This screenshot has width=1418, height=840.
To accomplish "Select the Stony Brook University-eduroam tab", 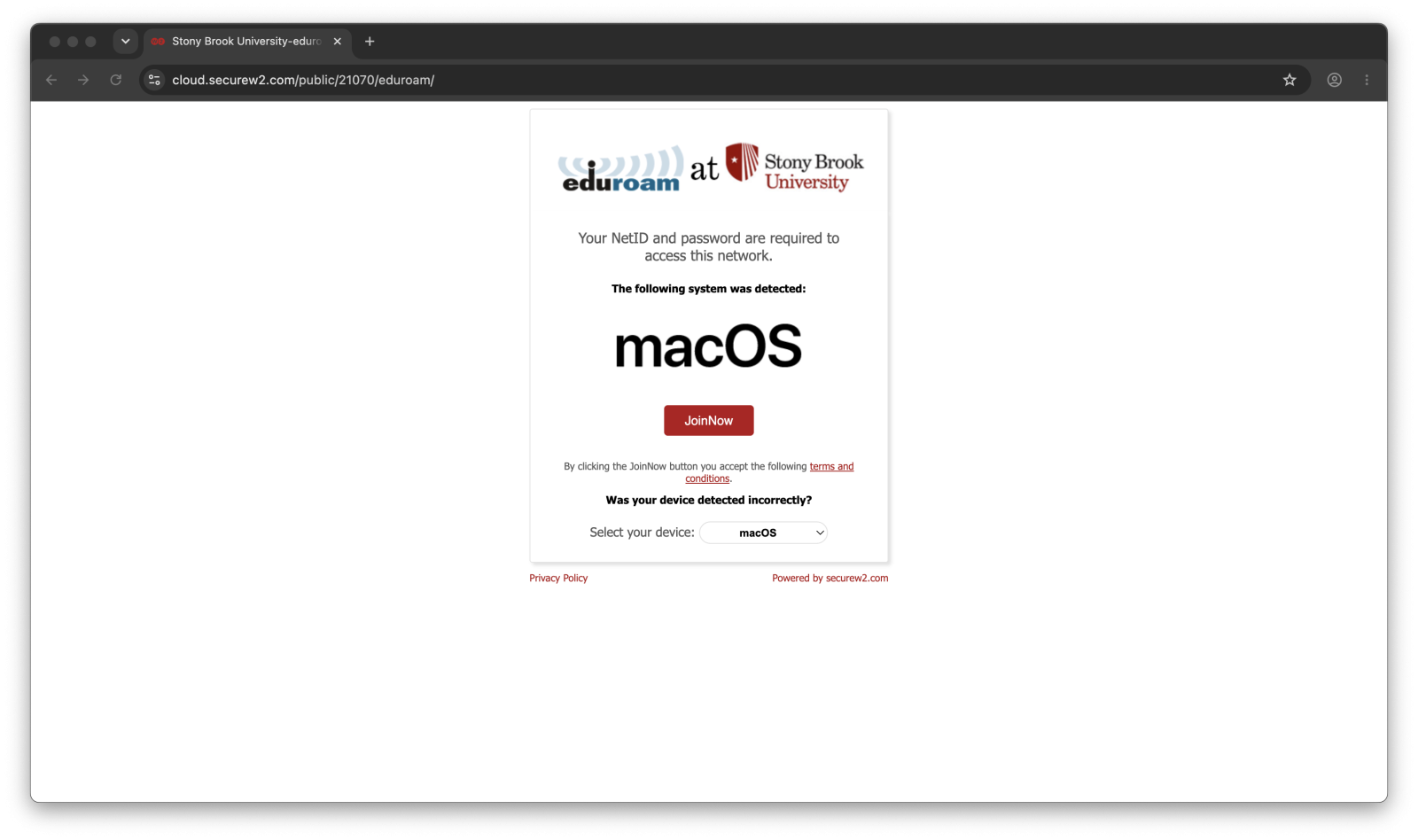I will [246, 42].
